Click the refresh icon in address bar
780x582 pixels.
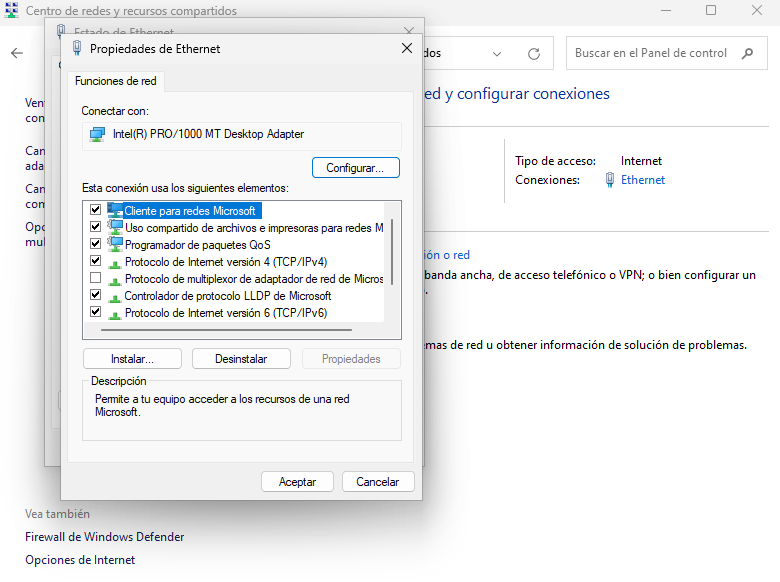click(534, 54)
